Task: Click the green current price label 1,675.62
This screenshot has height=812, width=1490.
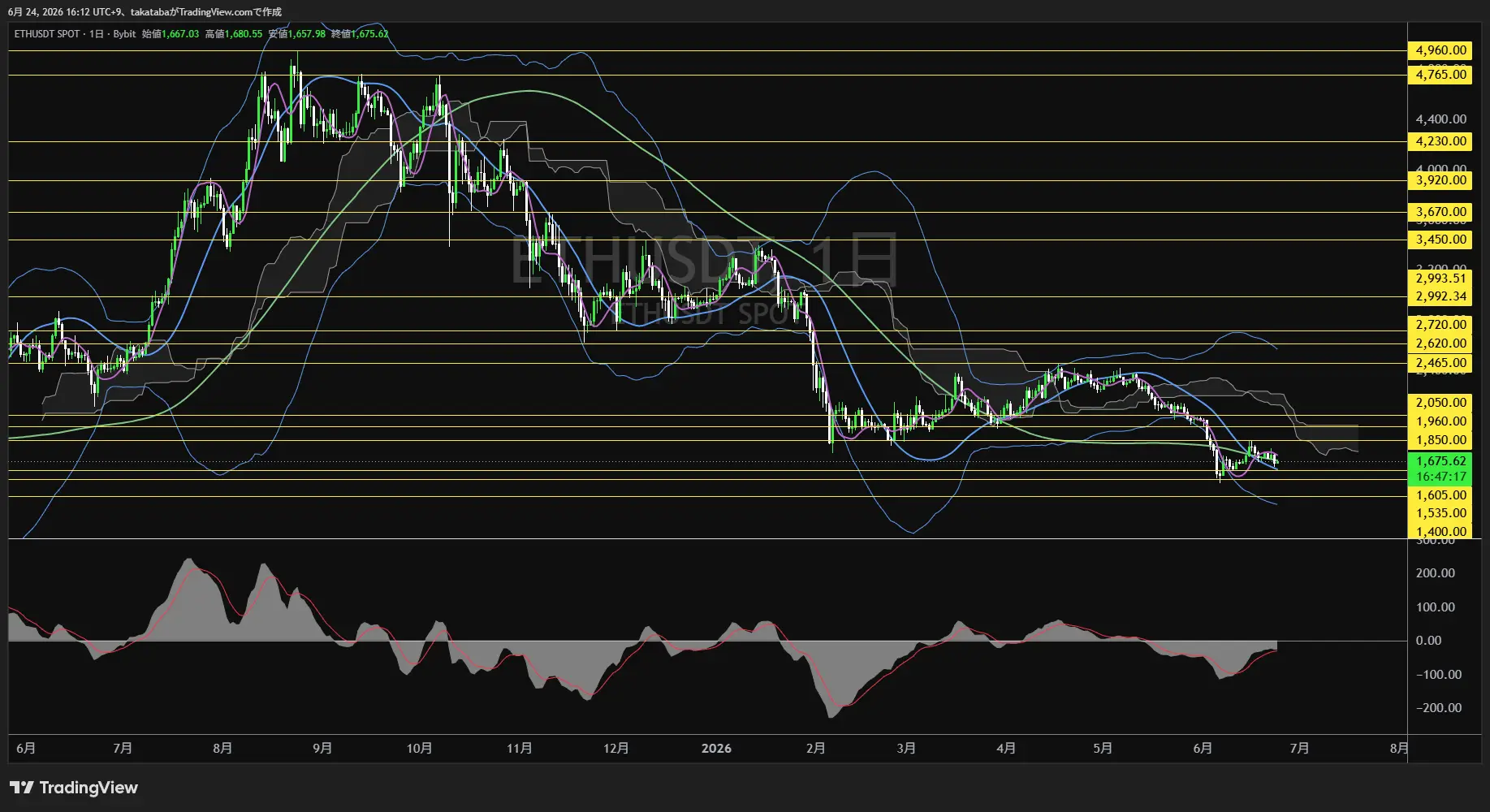Action: tap(1441, 461)
